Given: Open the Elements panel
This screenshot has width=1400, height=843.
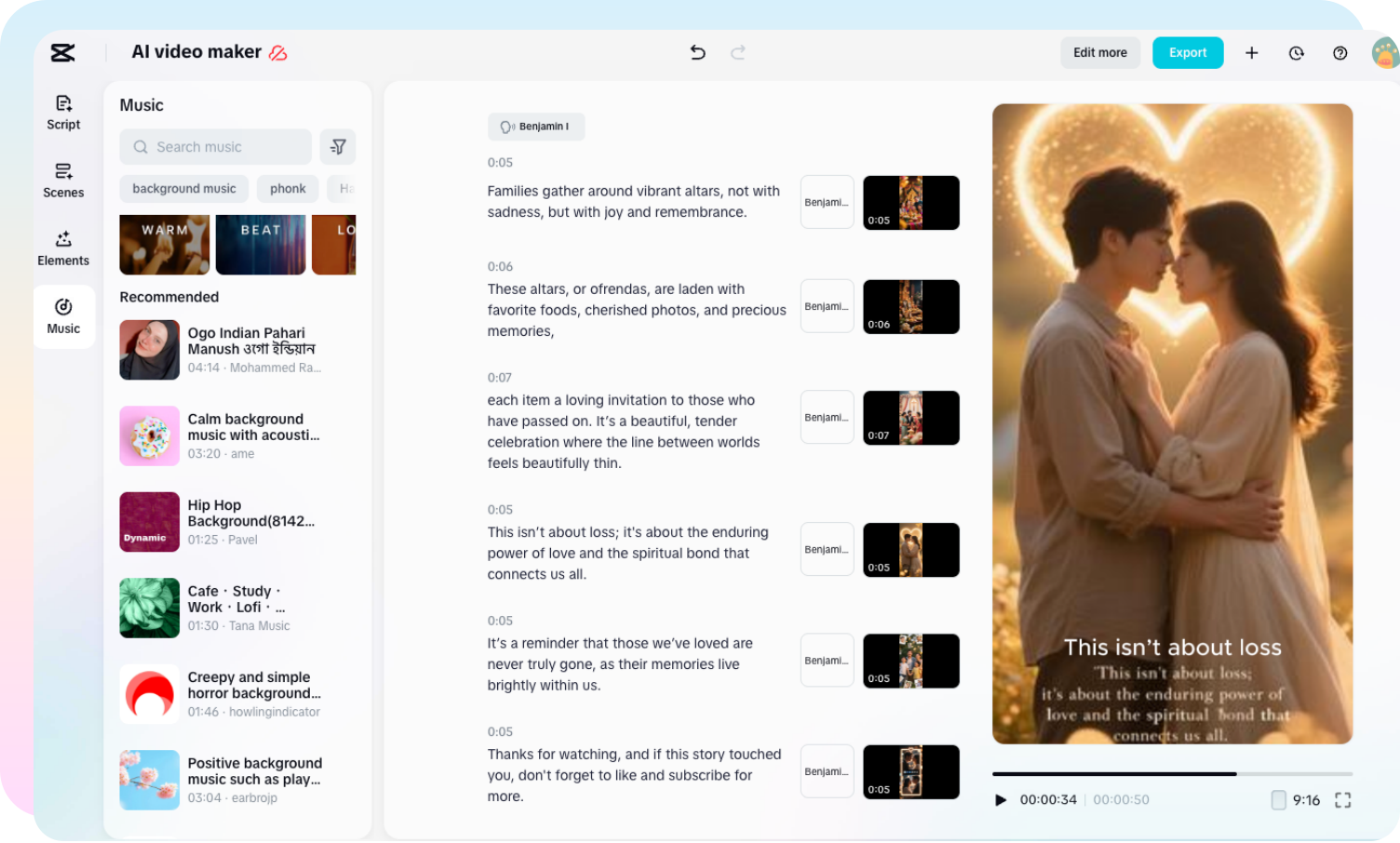Looking at the screenshot, I should (x=63, y=248).
